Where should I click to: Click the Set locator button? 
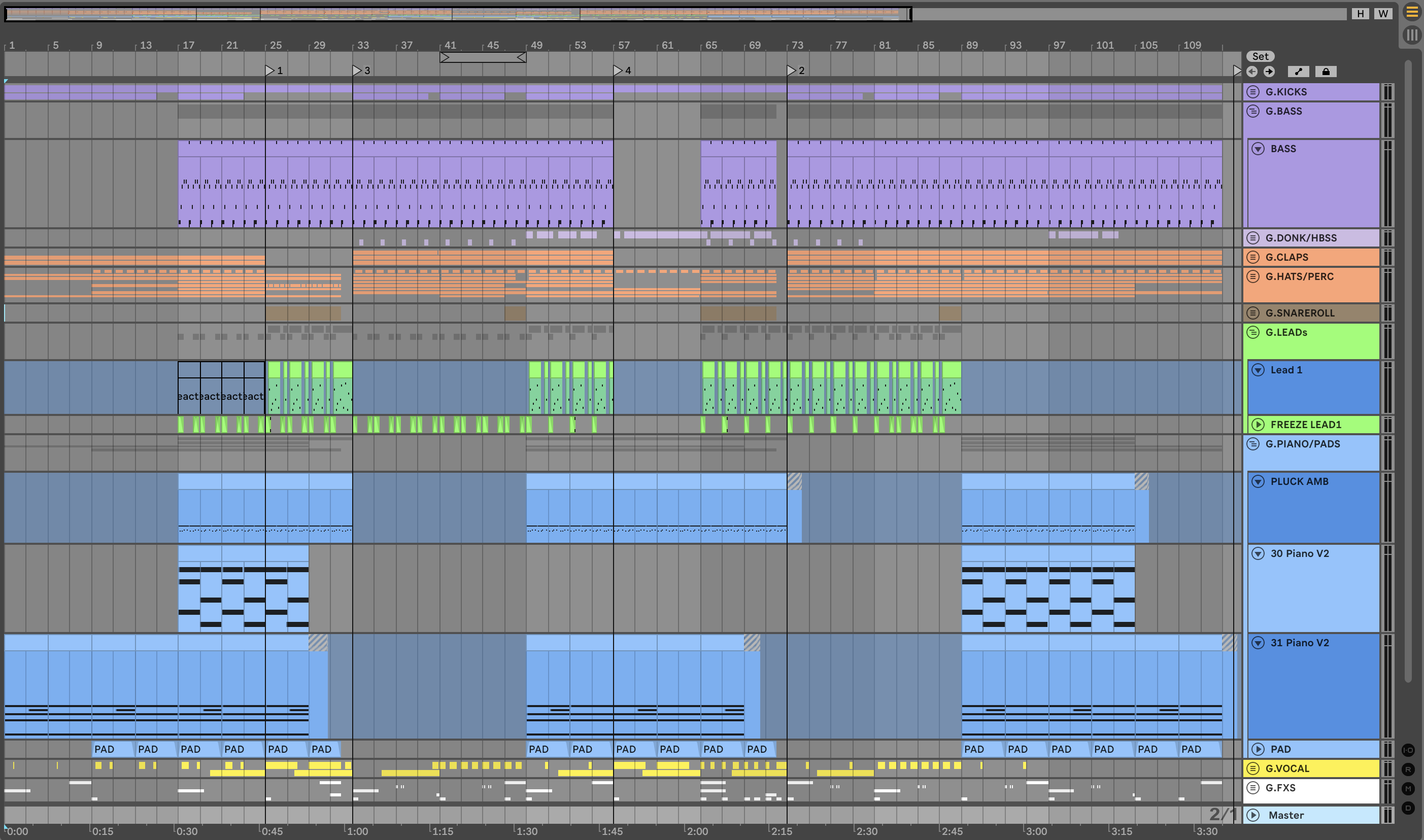click(1260, 56)
